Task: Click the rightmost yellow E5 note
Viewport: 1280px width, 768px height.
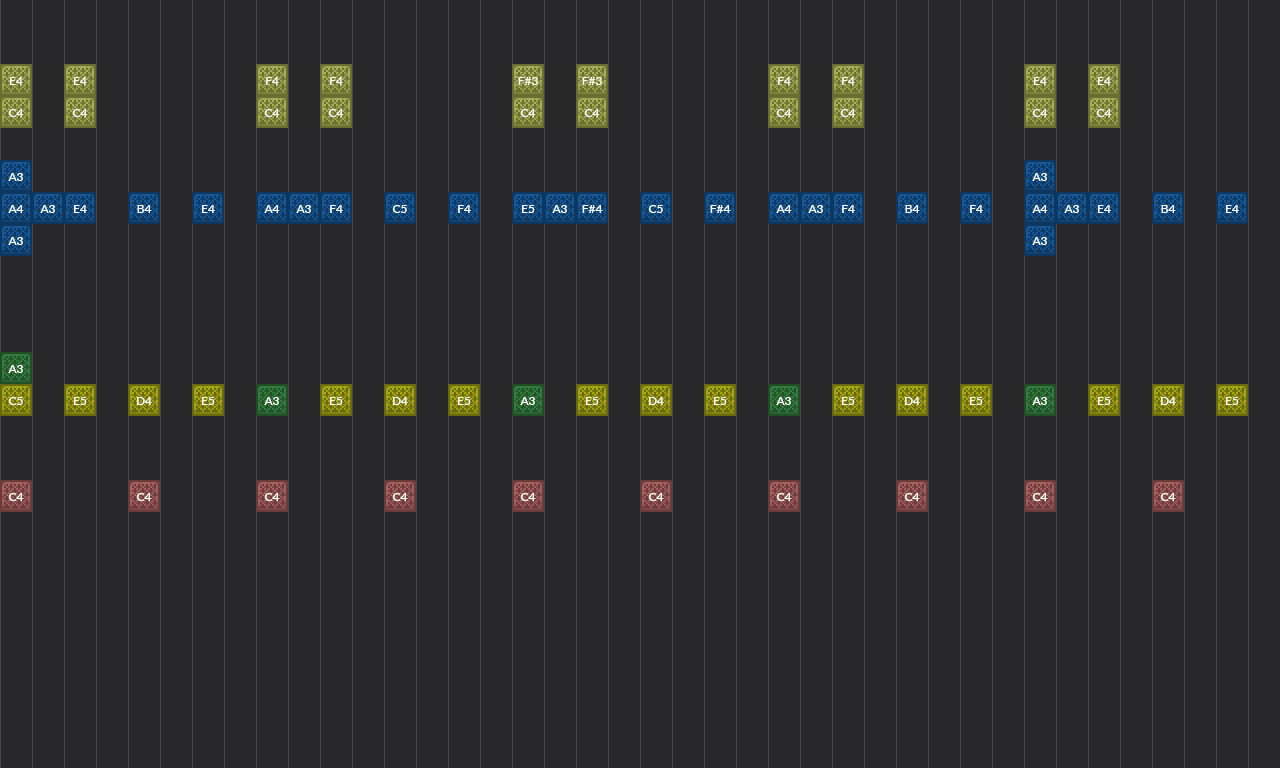Action: click(x=1232, y=400)
